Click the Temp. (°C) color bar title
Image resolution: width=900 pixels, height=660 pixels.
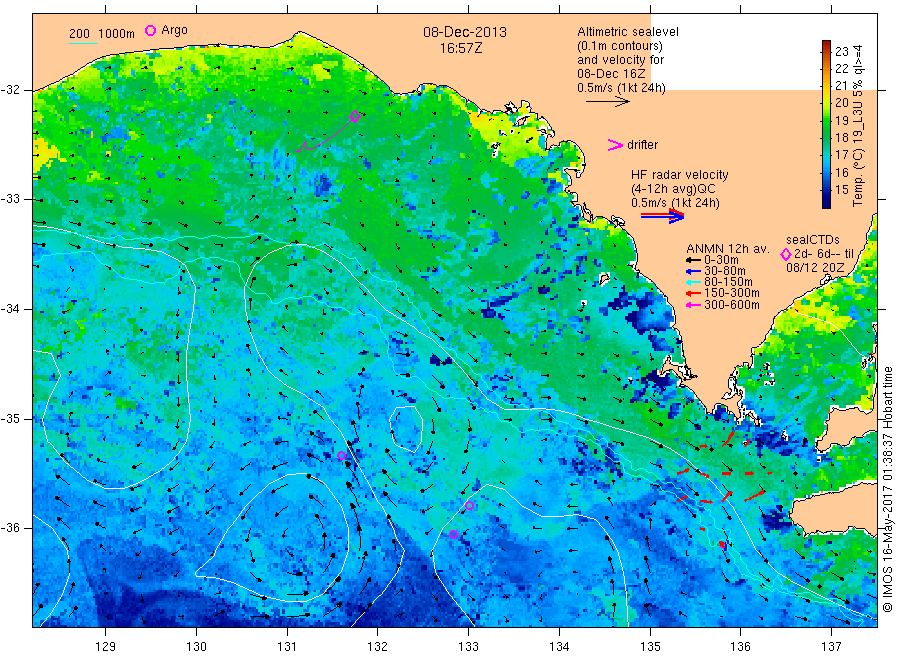[x=858, y=125]
